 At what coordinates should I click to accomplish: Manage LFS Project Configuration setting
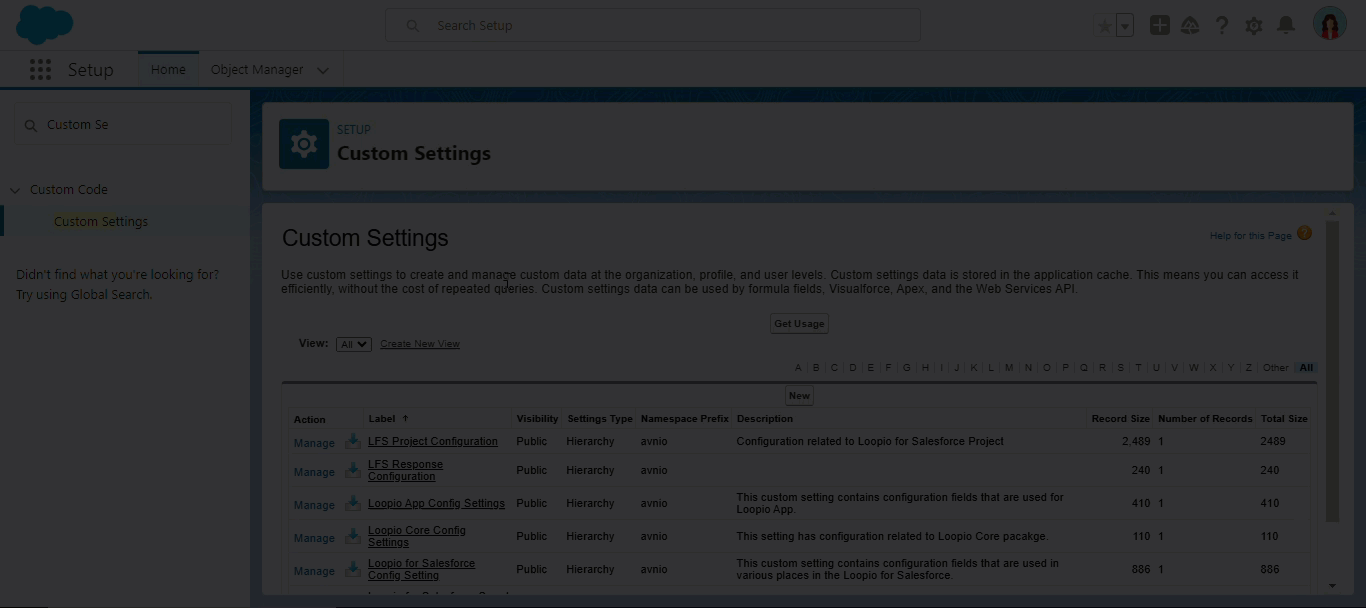tap(314, 443)
